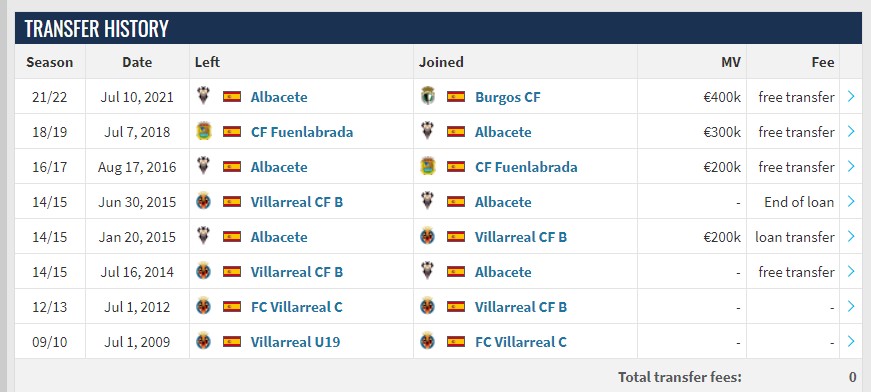Expand details arrow for Jul 7, 2018 transfer
Viewport: 871px width, 392px height.
tap(850, 132)
